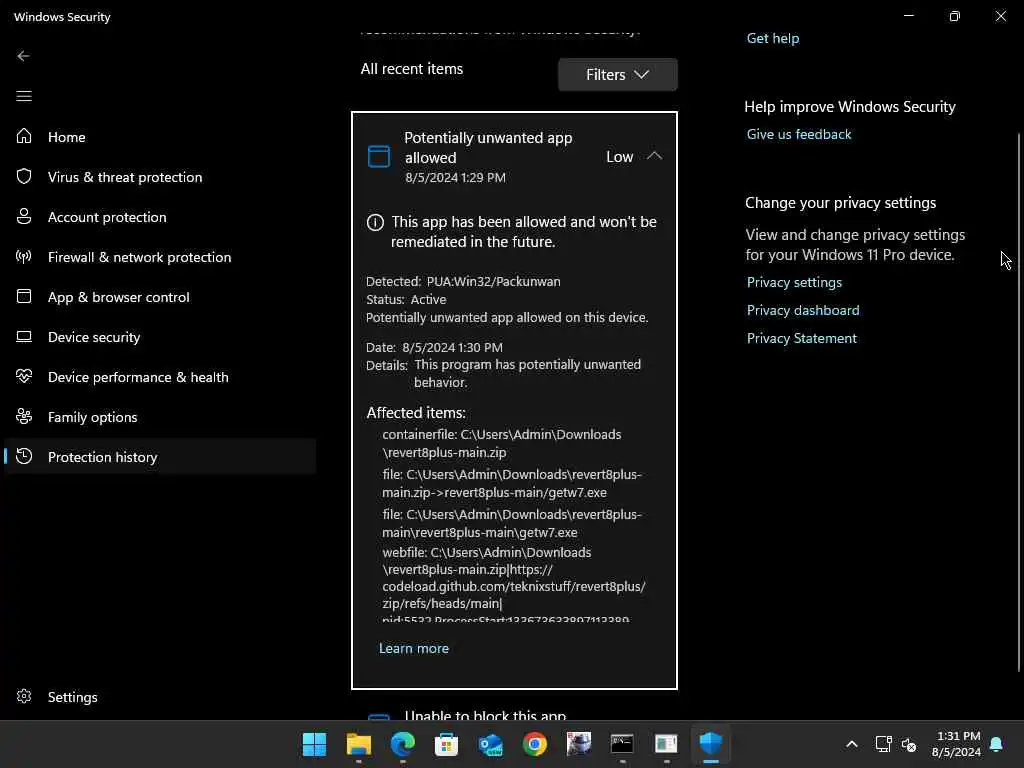Click the Device performance & health heart icon
The width and height of the screenshot is (1024, 768).
point(24,376)
